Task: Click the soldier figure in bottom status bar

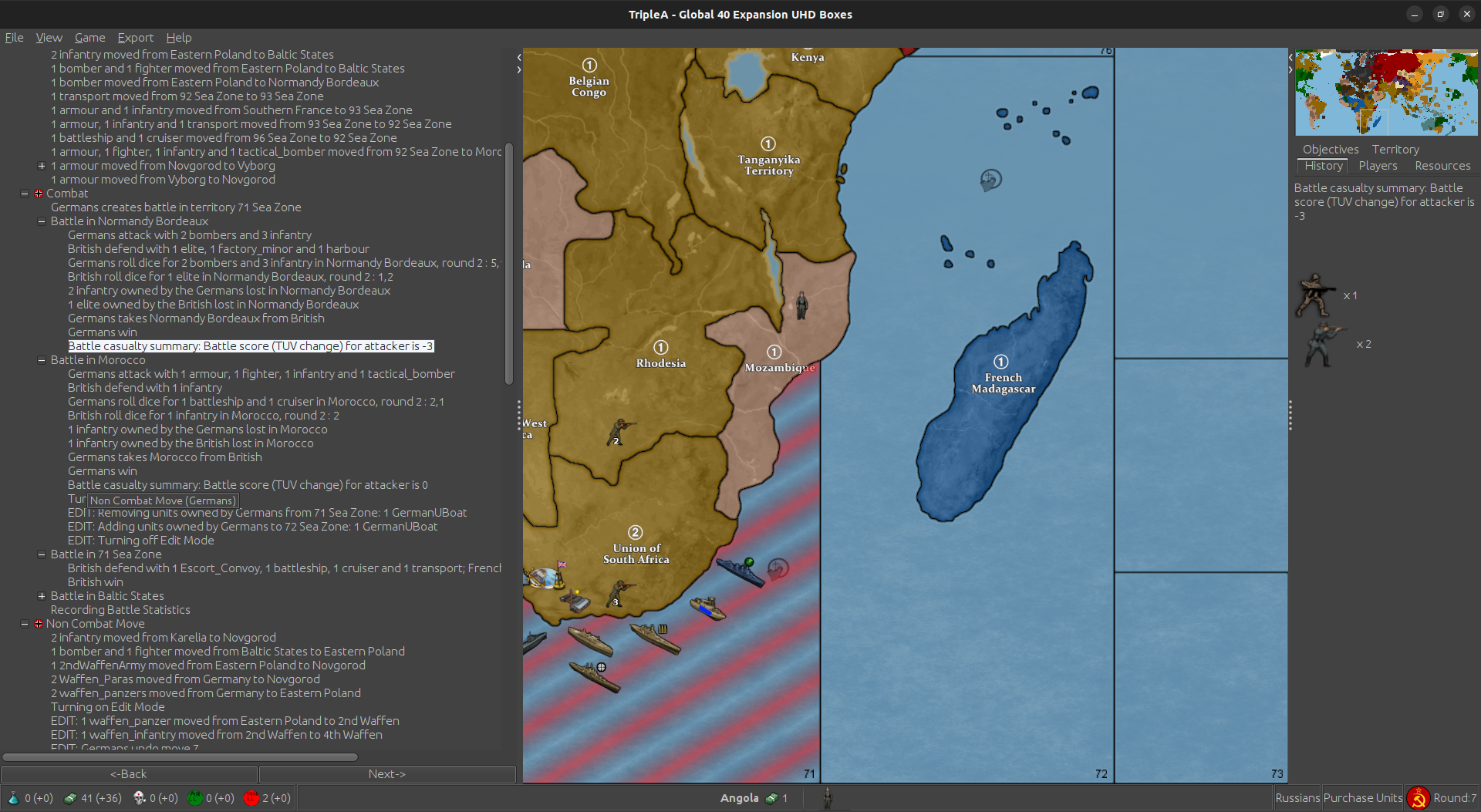Action: click(x=828, y=798)
